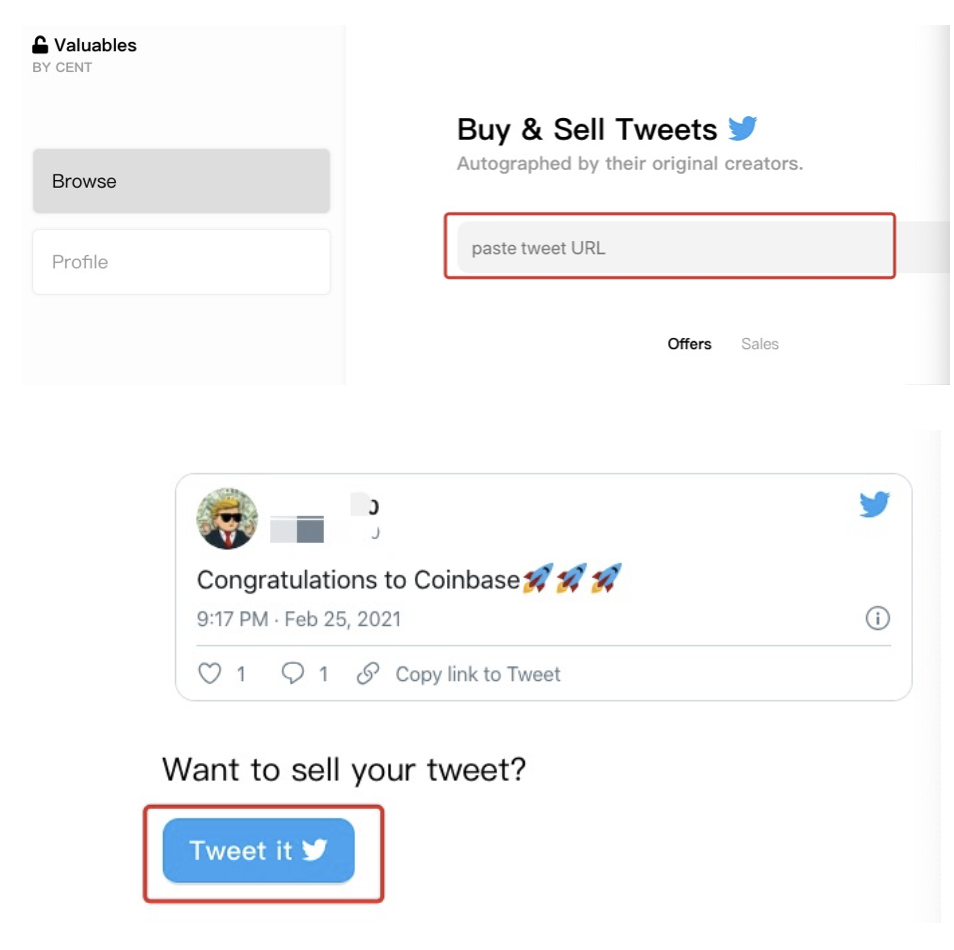Like the tweet with the heart icon
The width and height of the screenshot is (954, 950).
tap(210, 674)
